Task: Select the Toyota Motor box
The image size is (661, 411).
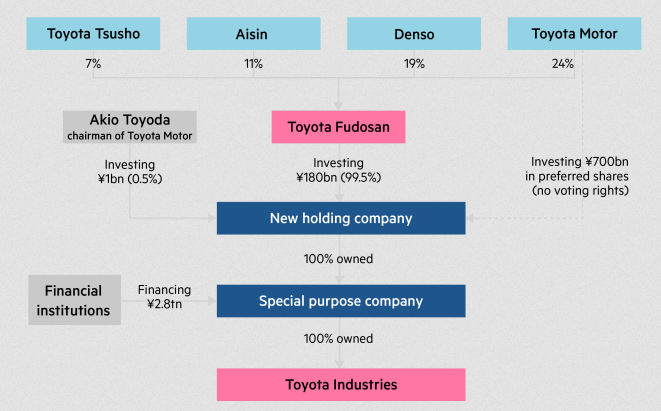Action: [x=575, y=35]
